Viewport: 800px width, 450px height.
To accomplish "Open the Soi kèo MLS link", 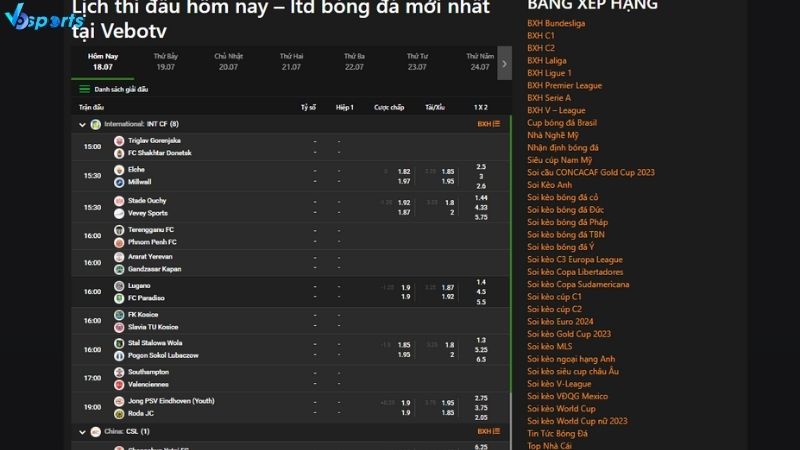I will [x=549, y=346].
